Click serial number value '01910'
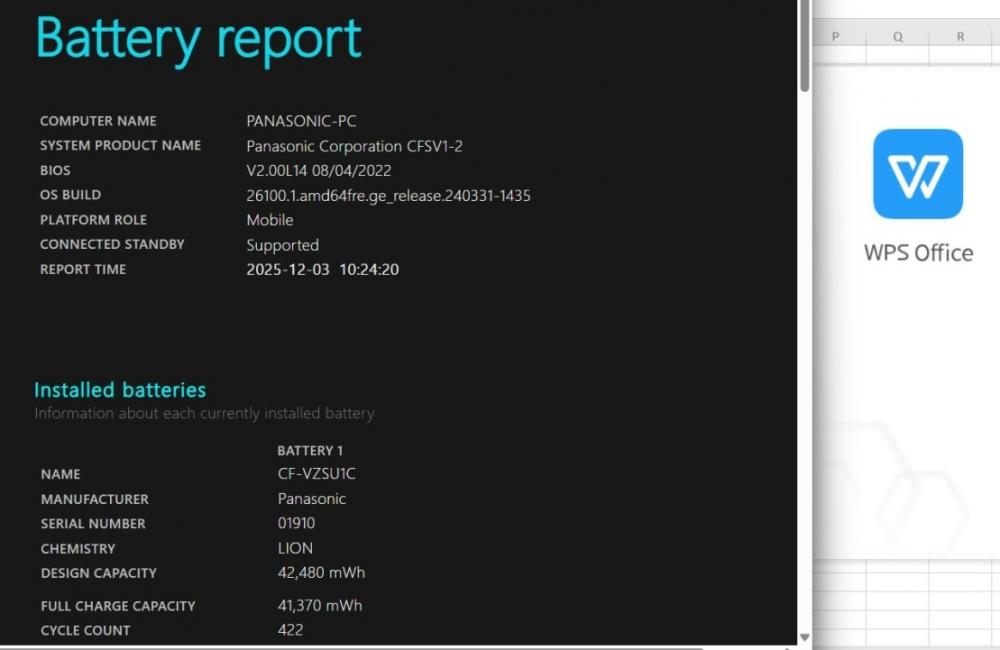This screenshot has height=650, width=1000. tap(296, 523)
